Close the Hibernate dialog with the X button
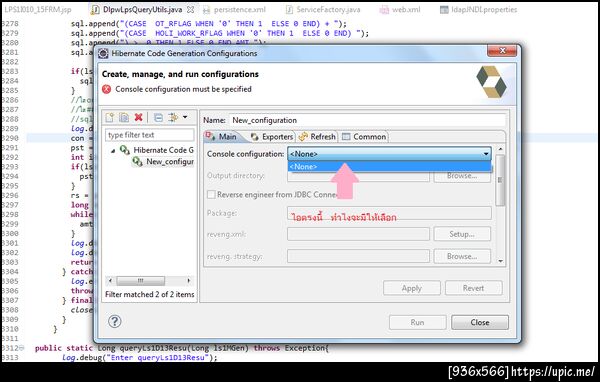 [x=502, y=51]
